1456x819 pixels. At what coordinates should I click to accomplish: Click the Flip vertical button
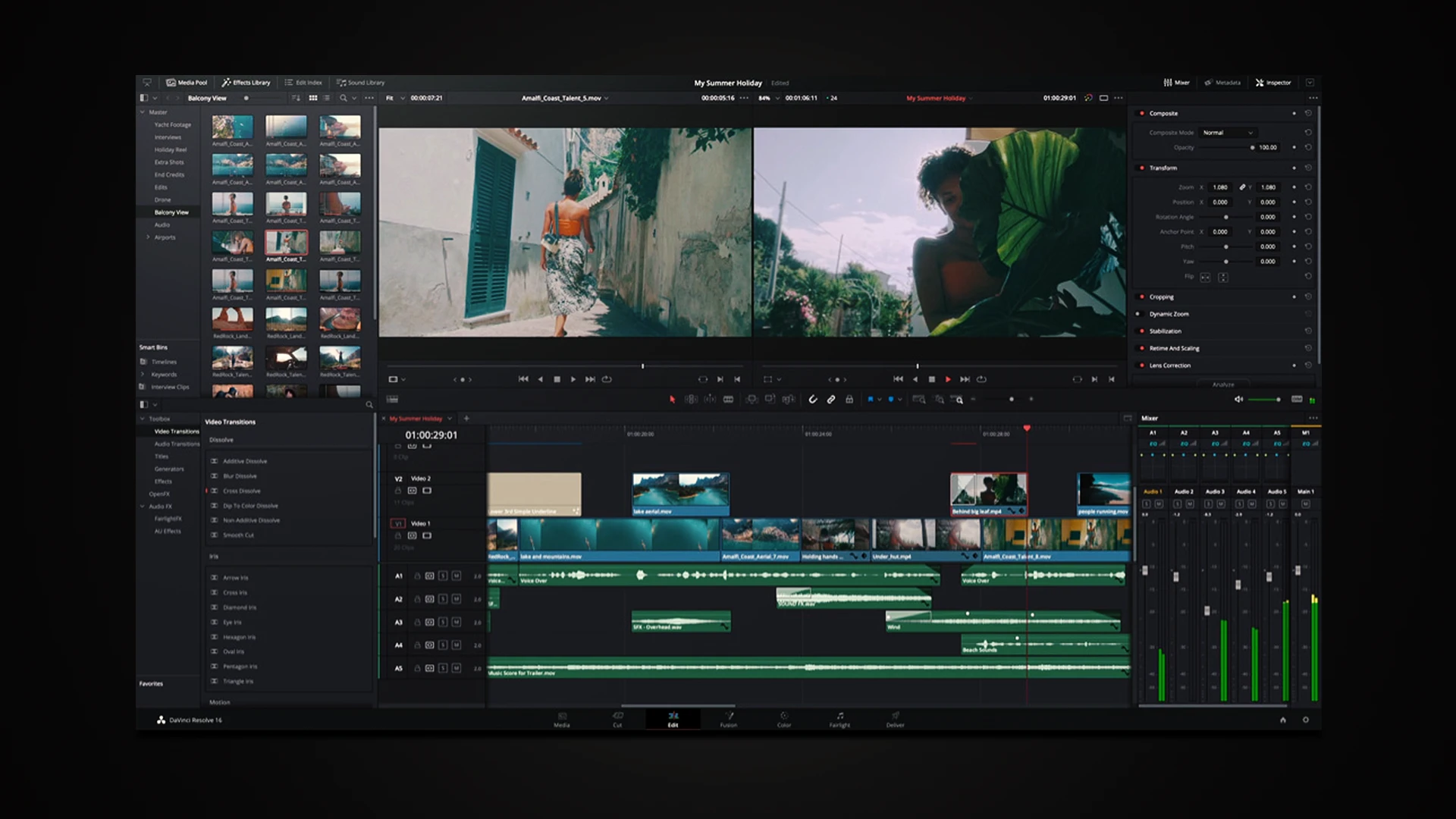pos(1223,278)
